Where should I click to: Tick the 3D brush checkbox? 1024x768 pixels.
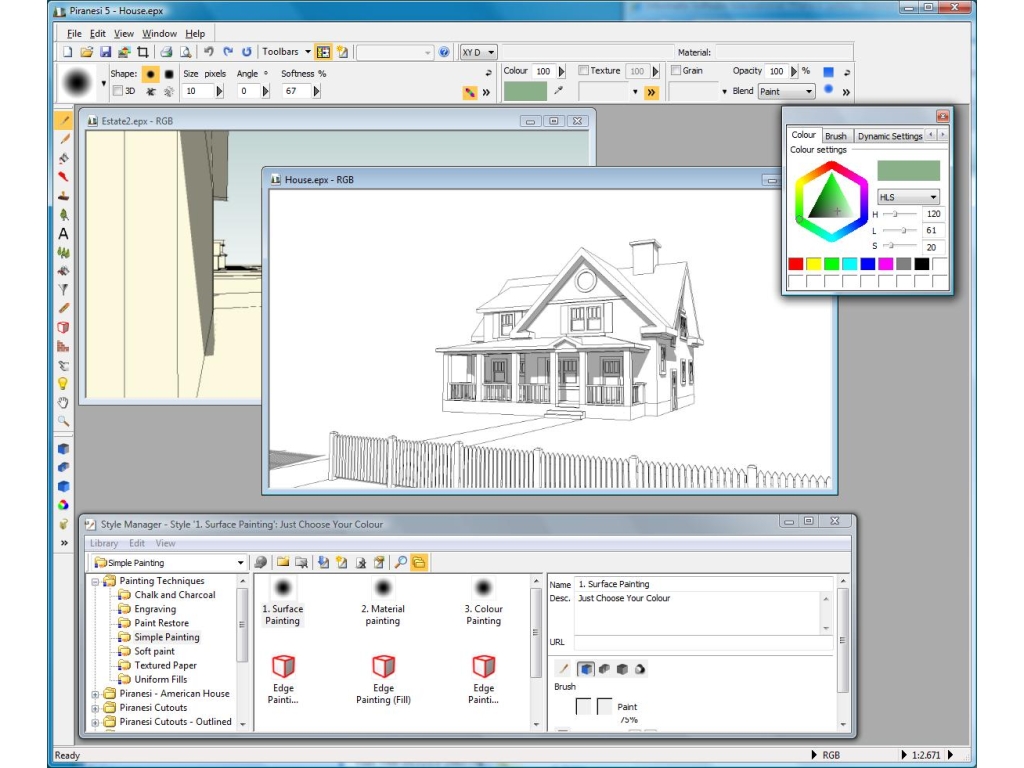pyautogui.click(x=117, y=91)
